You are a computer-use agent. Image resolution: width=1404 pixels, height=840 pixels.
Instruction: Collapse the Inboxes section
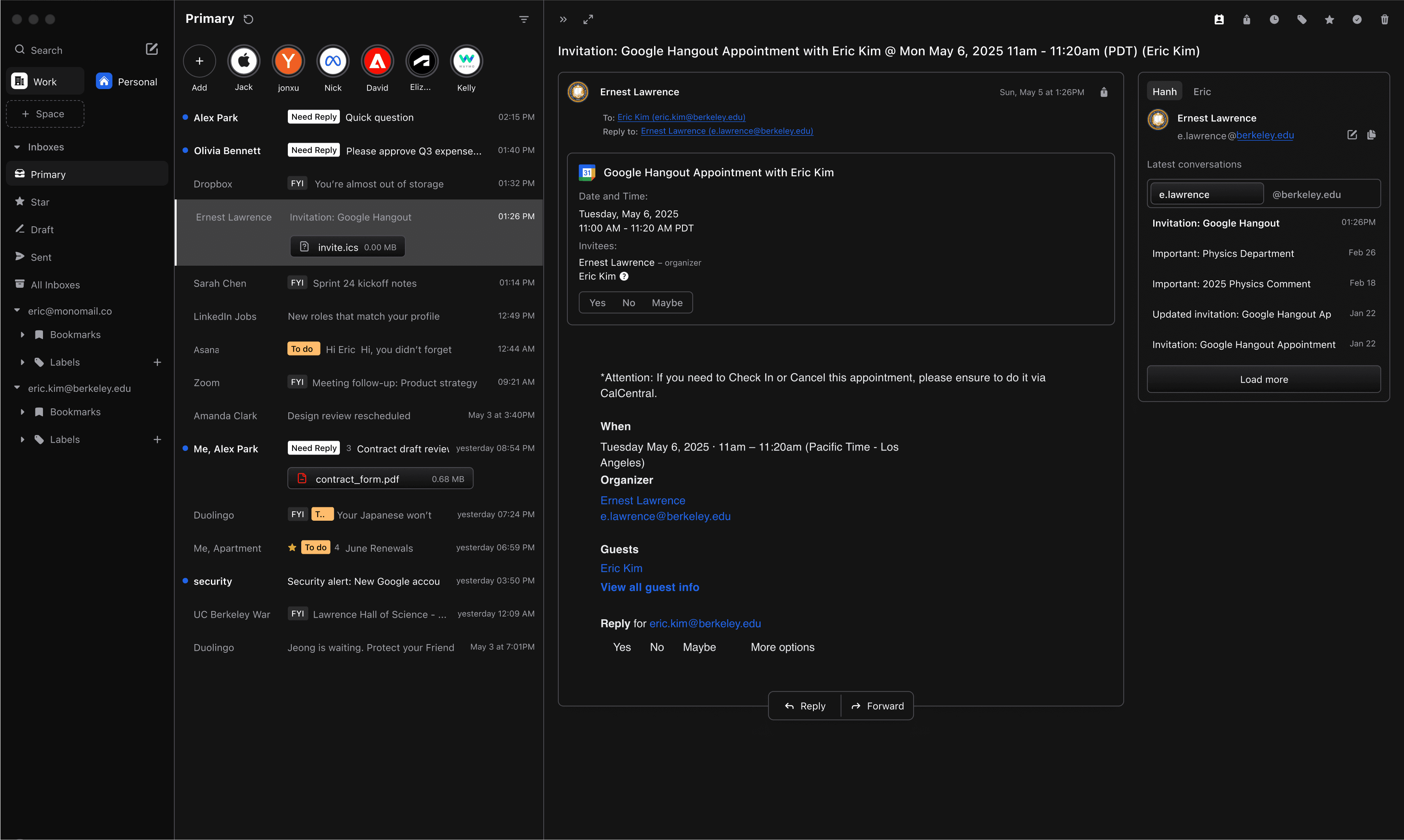click(x=17, y=147)
